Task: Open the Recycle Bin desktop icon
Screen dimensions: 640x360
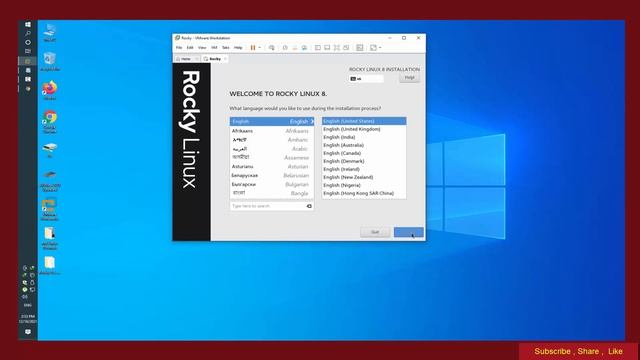Action: (x=50, y=62)
